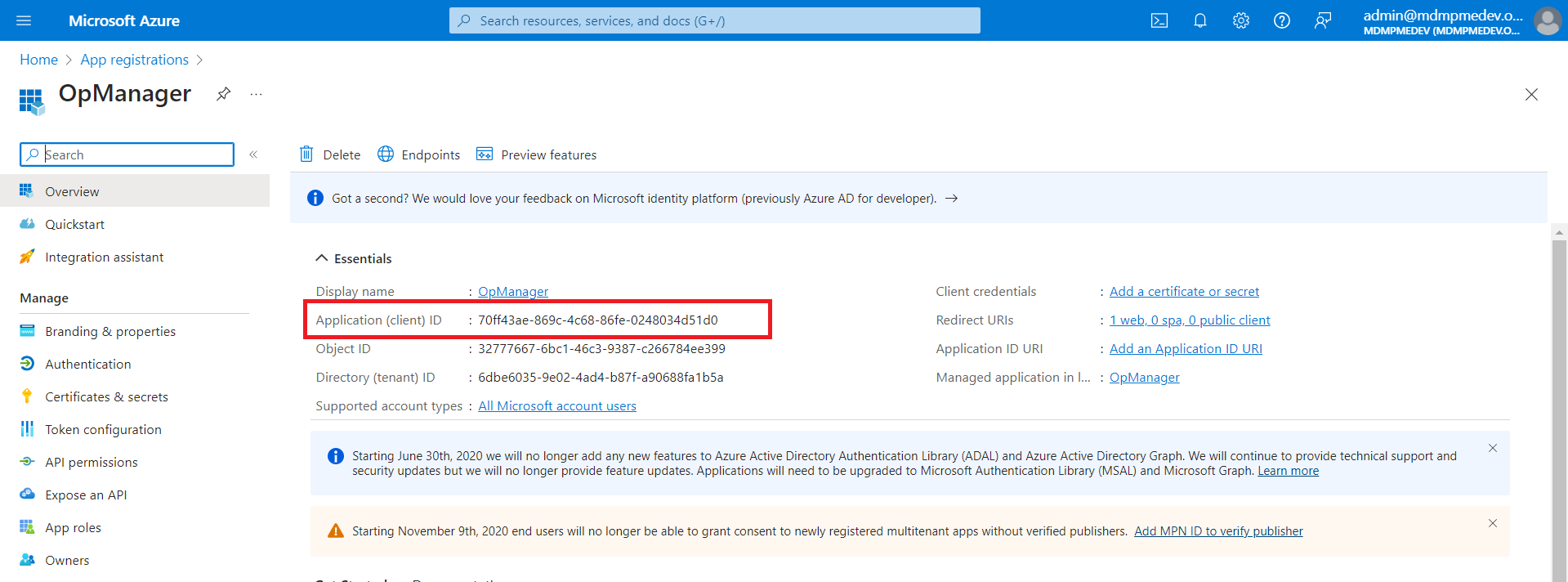This screenshot has height=582, width=1568.
Task: Click the vertical scrollbar up arrow
Action: click(1559, 232)
